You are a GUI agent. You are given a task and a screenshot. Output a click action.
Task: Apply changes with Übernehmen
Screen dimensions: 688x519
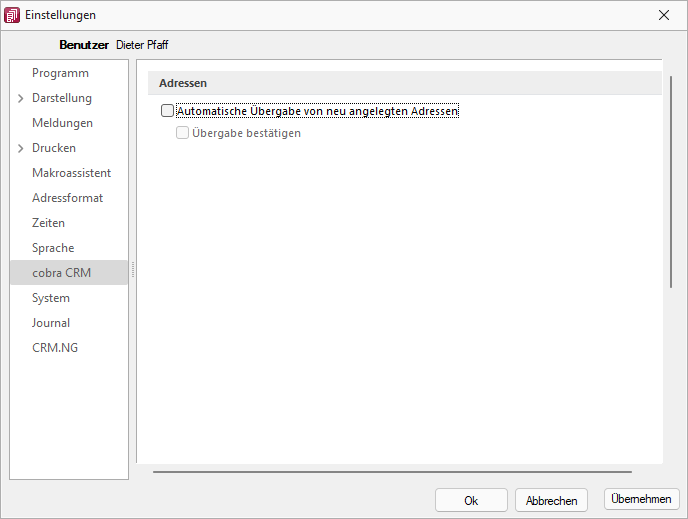coord(641,499)
